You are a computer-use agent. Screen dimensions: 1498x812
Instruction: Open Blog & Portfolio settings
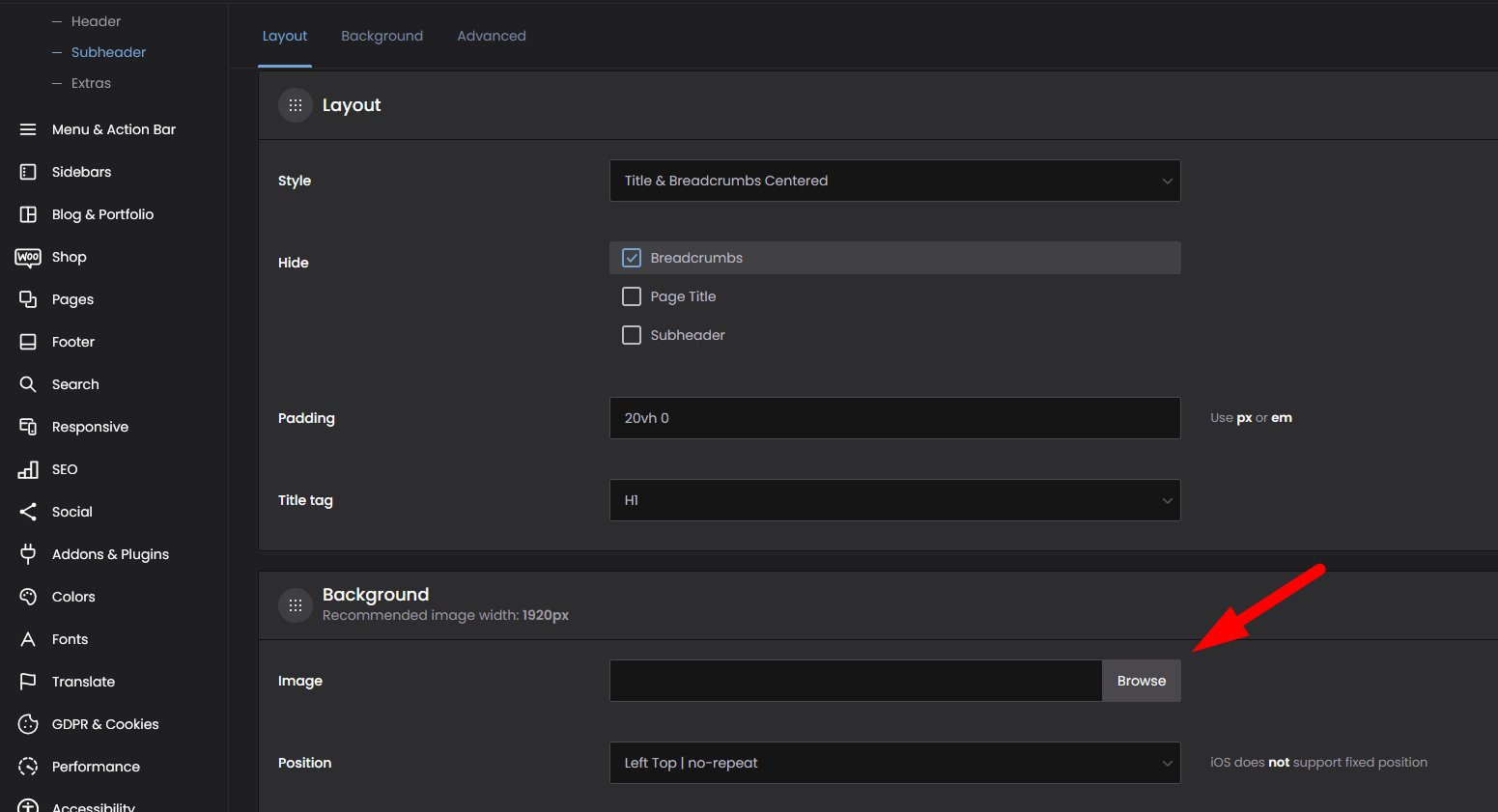click(102, 214)
